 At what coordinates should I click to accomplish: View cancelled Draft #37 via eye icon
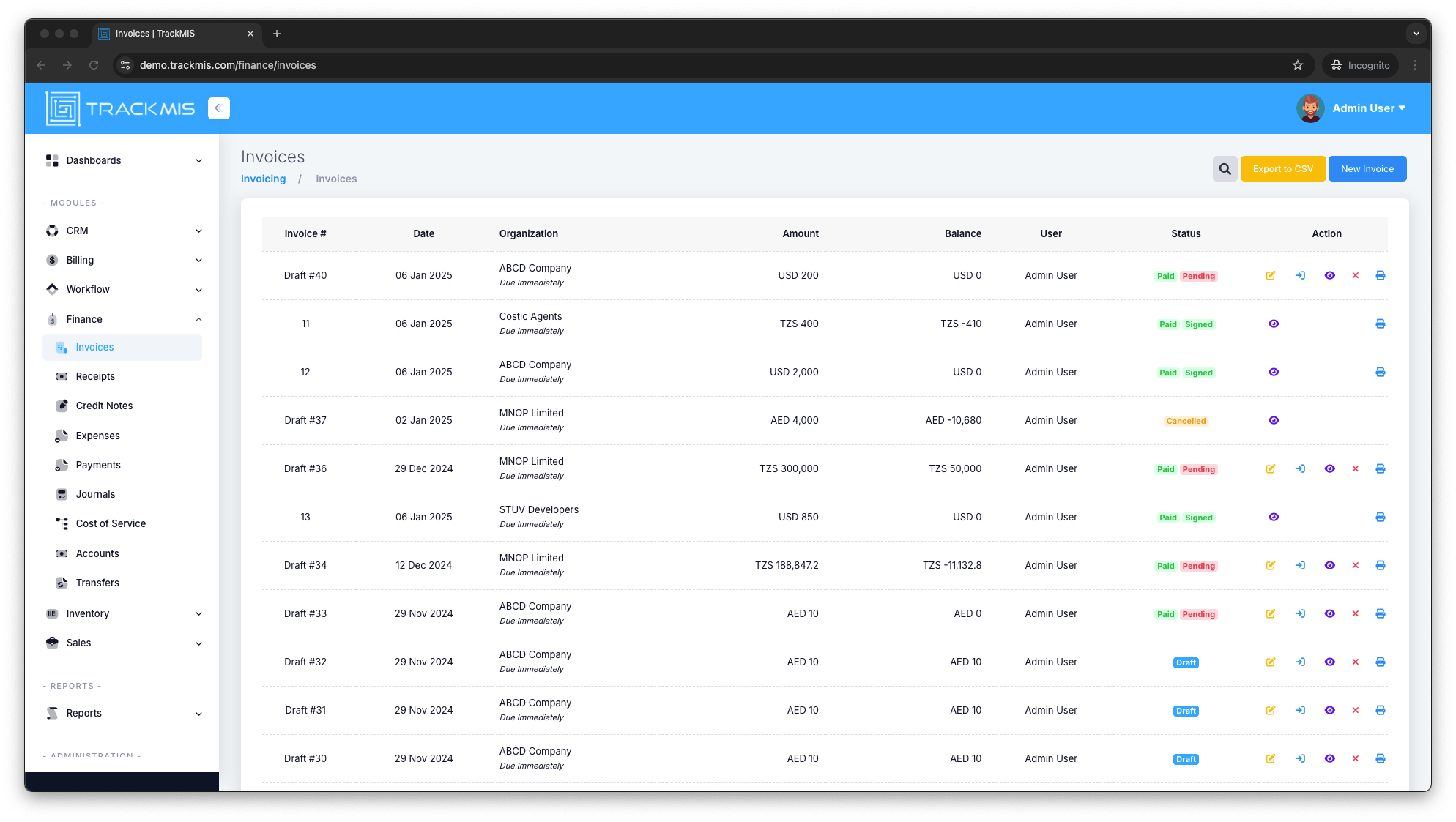click(x=1274, y=420)
